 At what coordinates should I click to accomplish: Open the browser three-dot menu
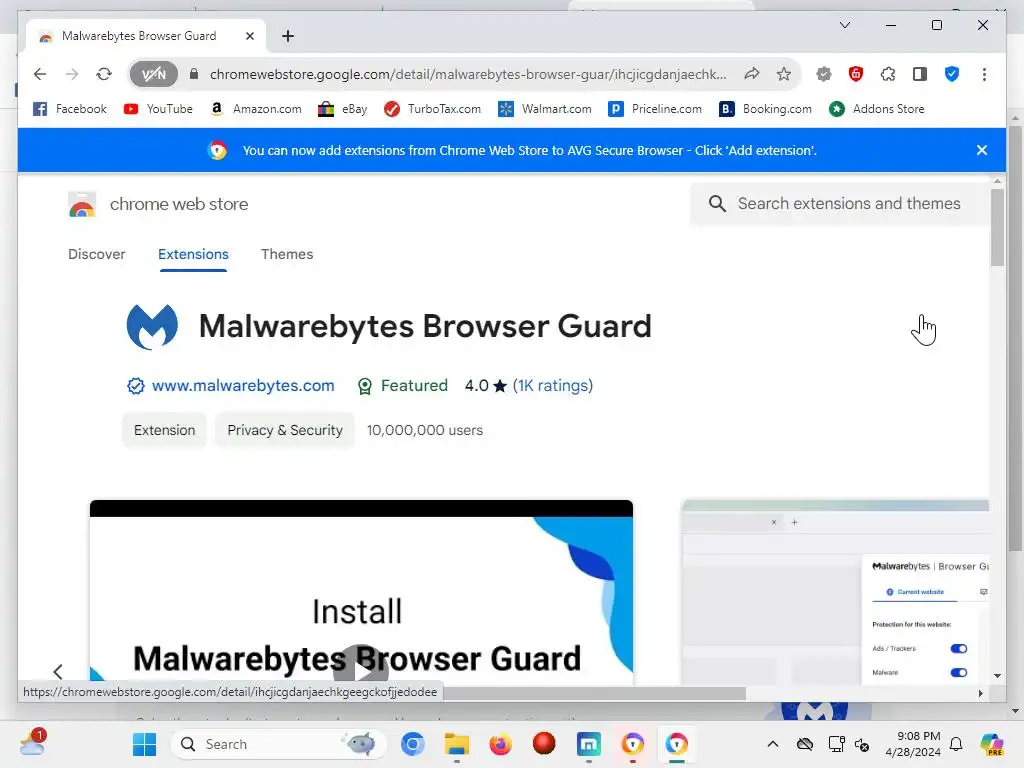984,74
